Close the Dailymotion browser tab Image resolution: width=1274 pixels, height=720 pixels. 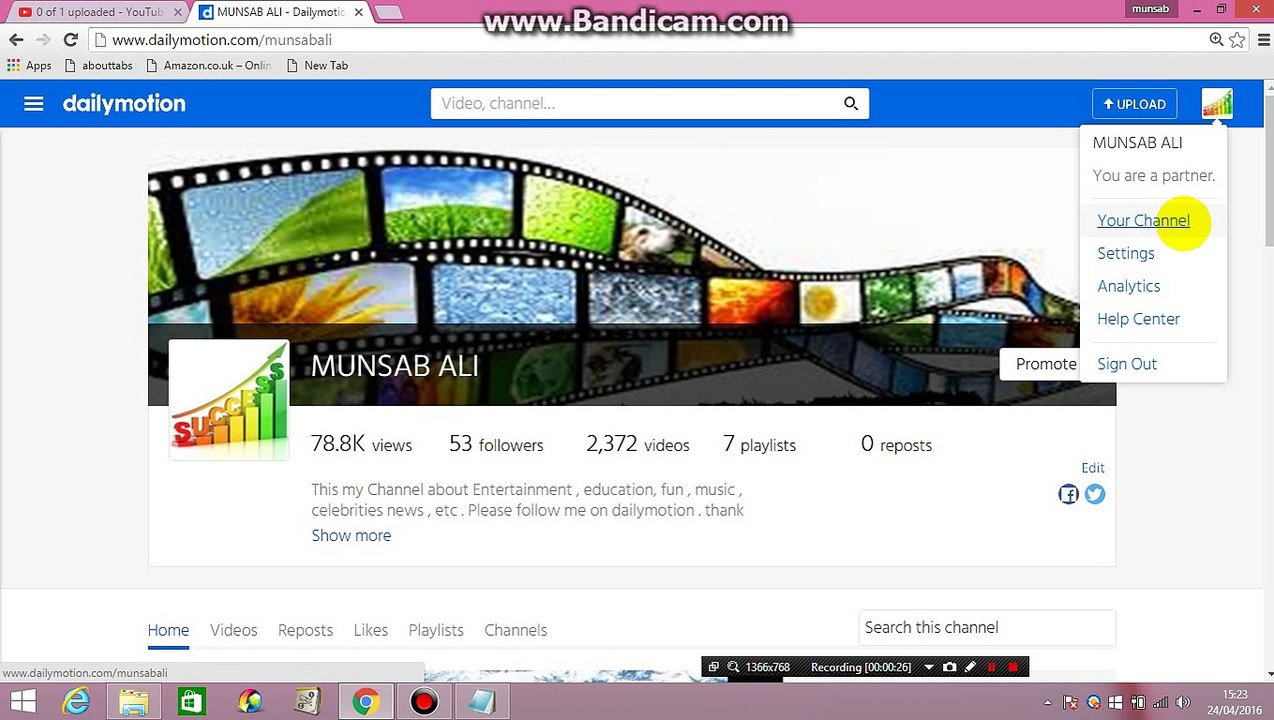pos(359,12)
